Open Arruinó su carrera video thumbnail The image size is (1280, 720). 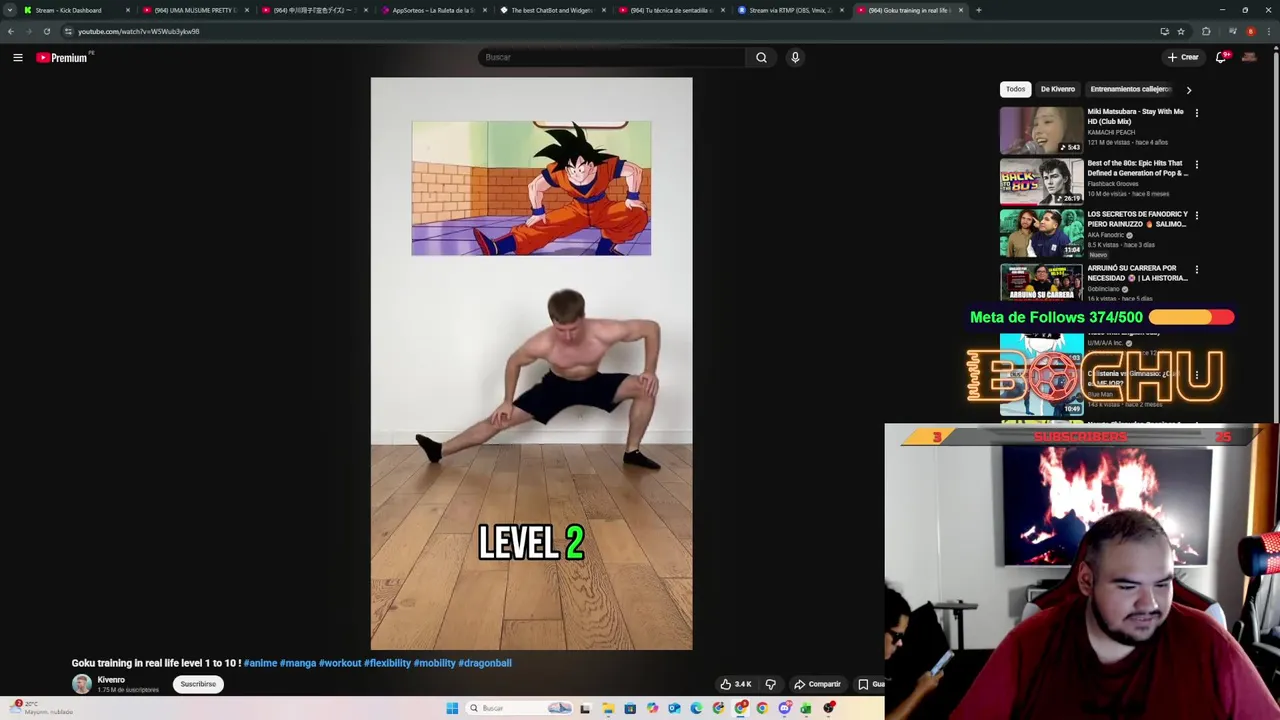pos(1041,281)
